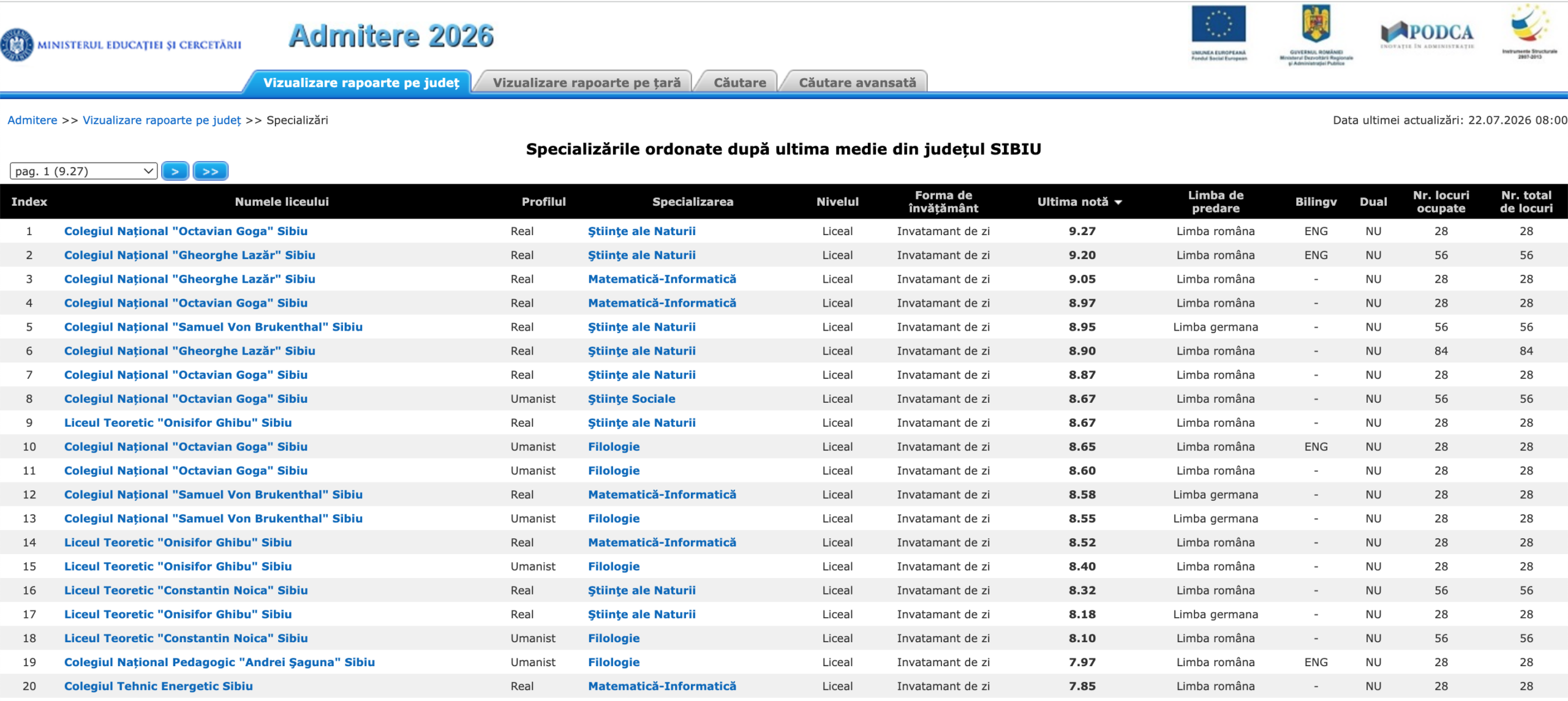Open the page selector dropdown pag. 1 (9.27)
1568x701 pixels.
(83, 171)
